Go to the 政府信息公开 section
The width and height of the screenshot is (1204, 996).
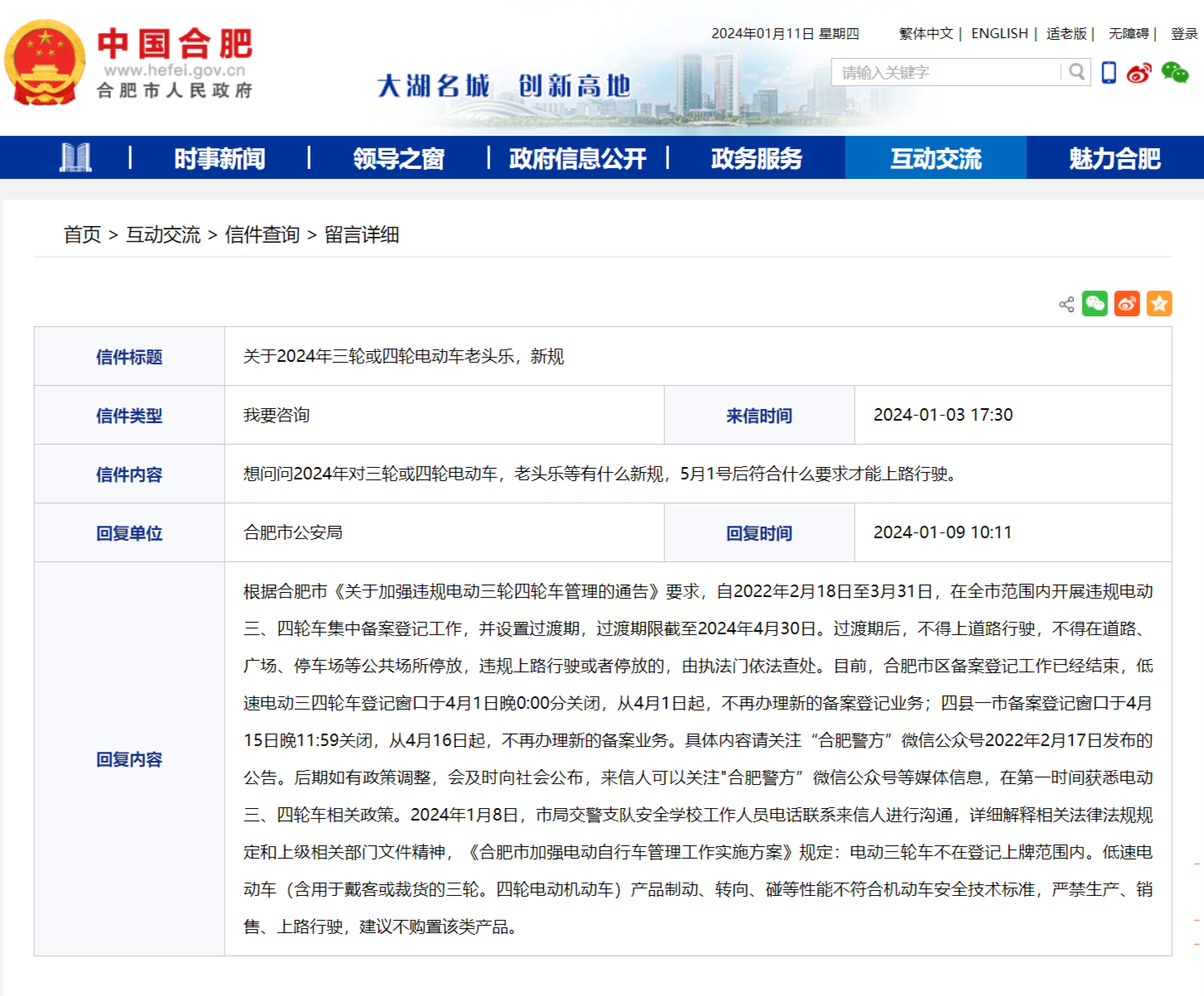click(577, 158)
